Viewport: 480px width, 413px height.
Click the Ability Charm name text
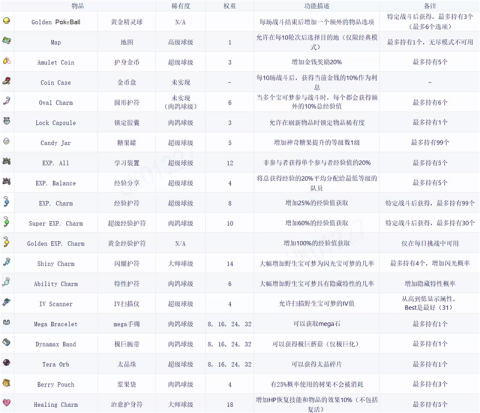pos(56,284)
